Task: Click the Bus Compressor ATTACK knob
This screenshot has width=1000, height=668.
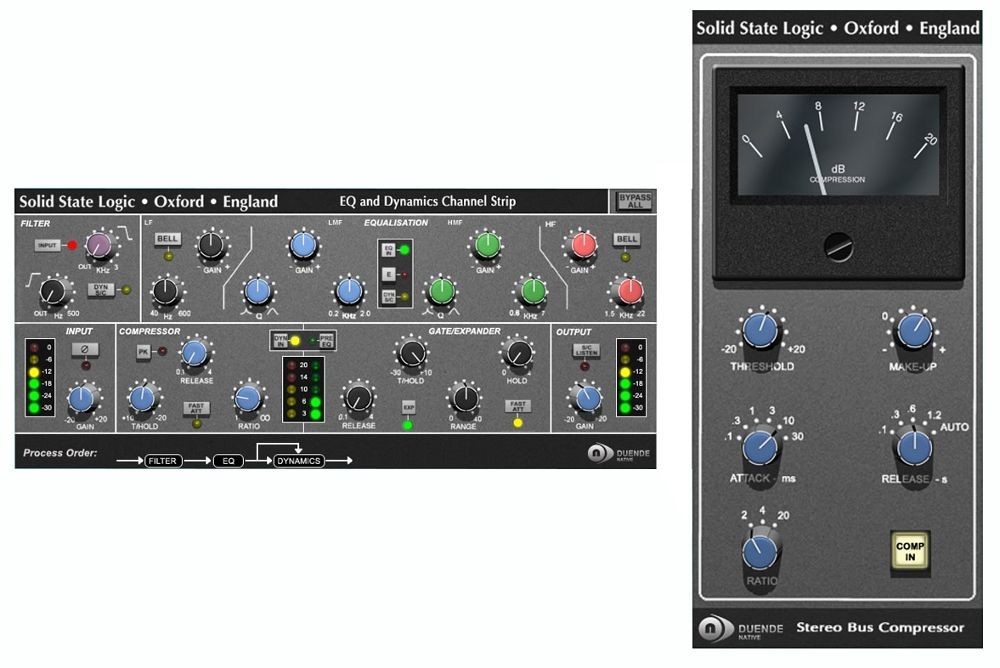Action: pyautogui.click(x=761, y=446)
